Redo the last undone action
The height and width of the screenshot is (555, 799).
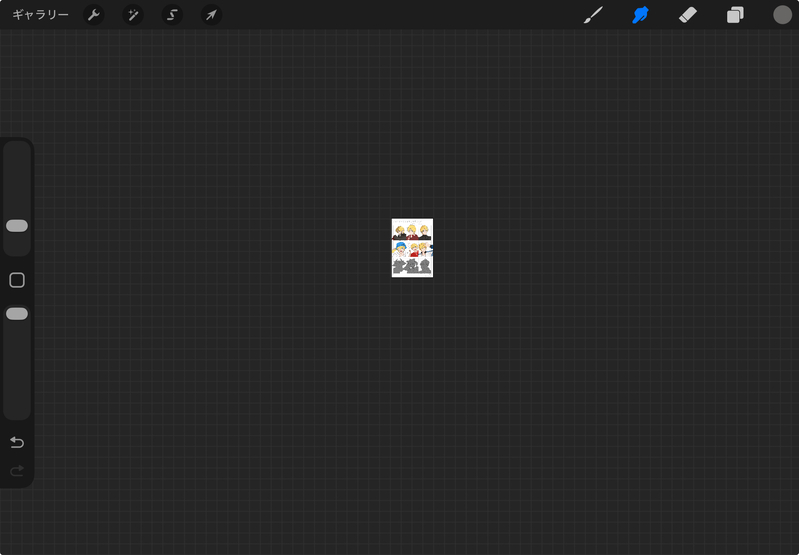coord(17,470)
